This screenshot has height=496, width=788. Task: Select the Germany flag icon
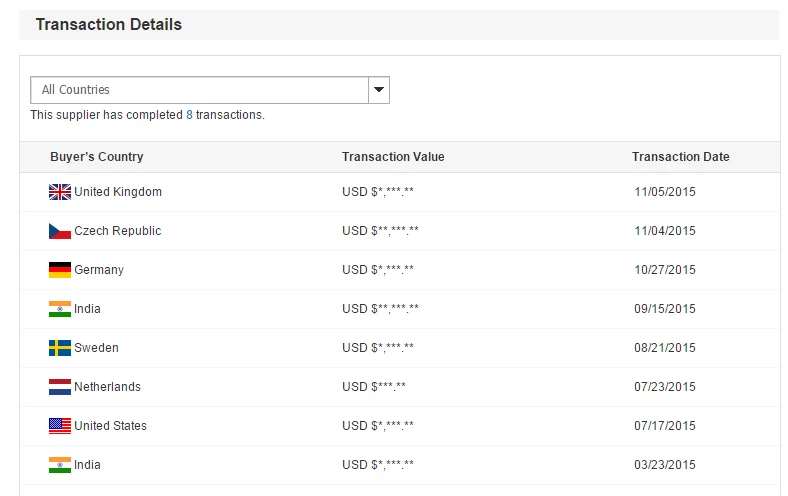pyautogui.click(x=60, y=270)
